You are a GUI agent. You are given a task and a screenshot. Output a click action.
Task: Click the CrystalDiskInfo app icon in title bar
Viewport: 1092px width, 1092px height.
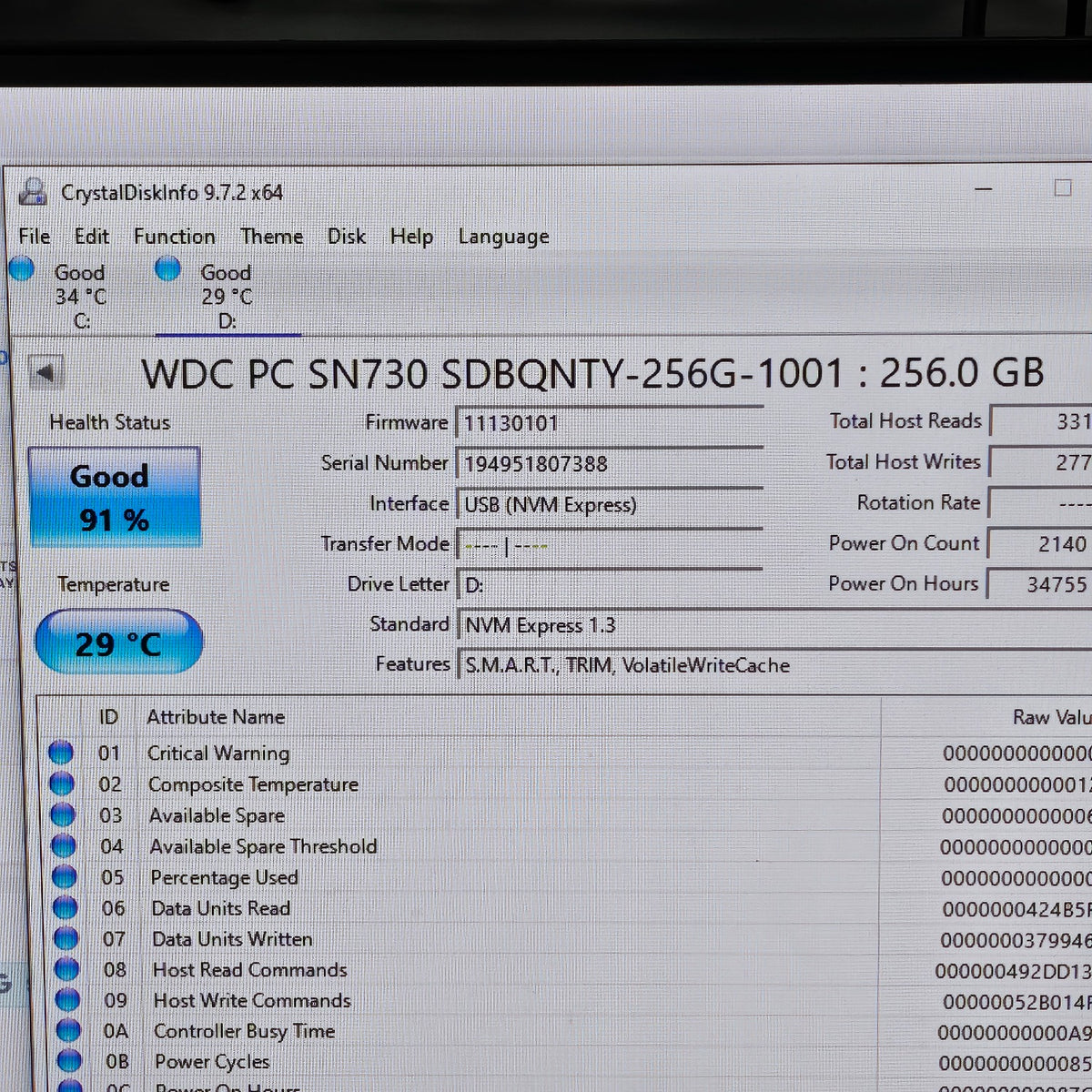(34, 192)
